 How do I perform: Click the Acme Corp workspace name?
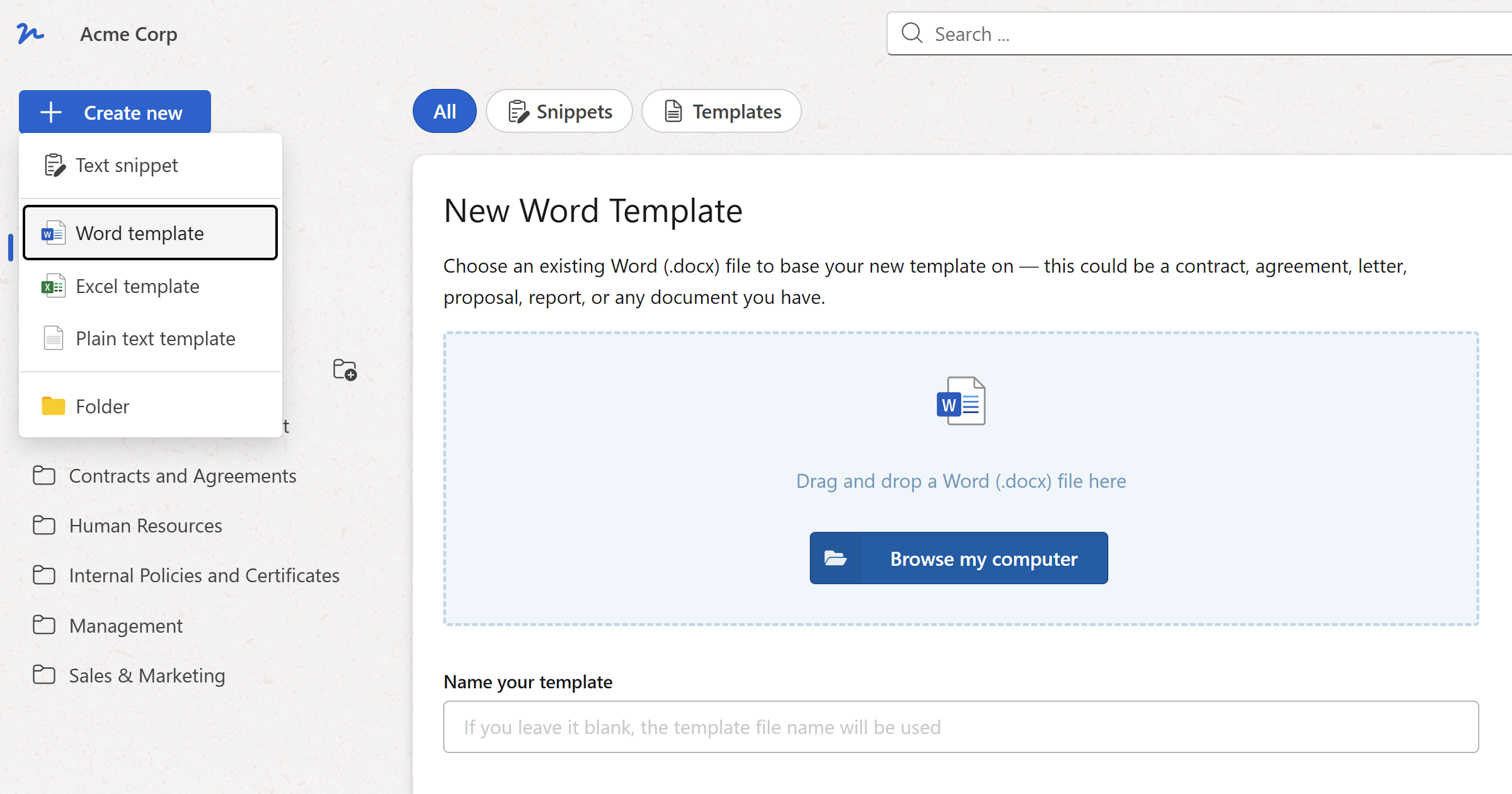(x=129, y=34)
